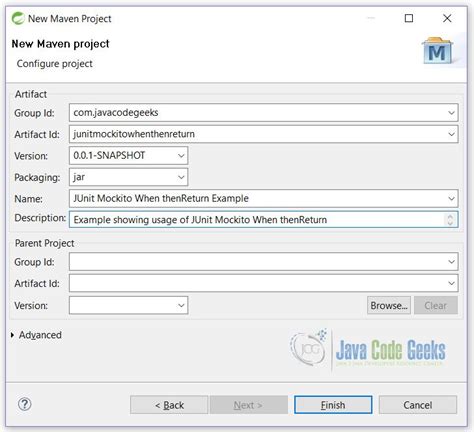This screenshot has height=432, width=474.
Task: Click the Description field spinner arrows
Action: click(x=450, y=220)
